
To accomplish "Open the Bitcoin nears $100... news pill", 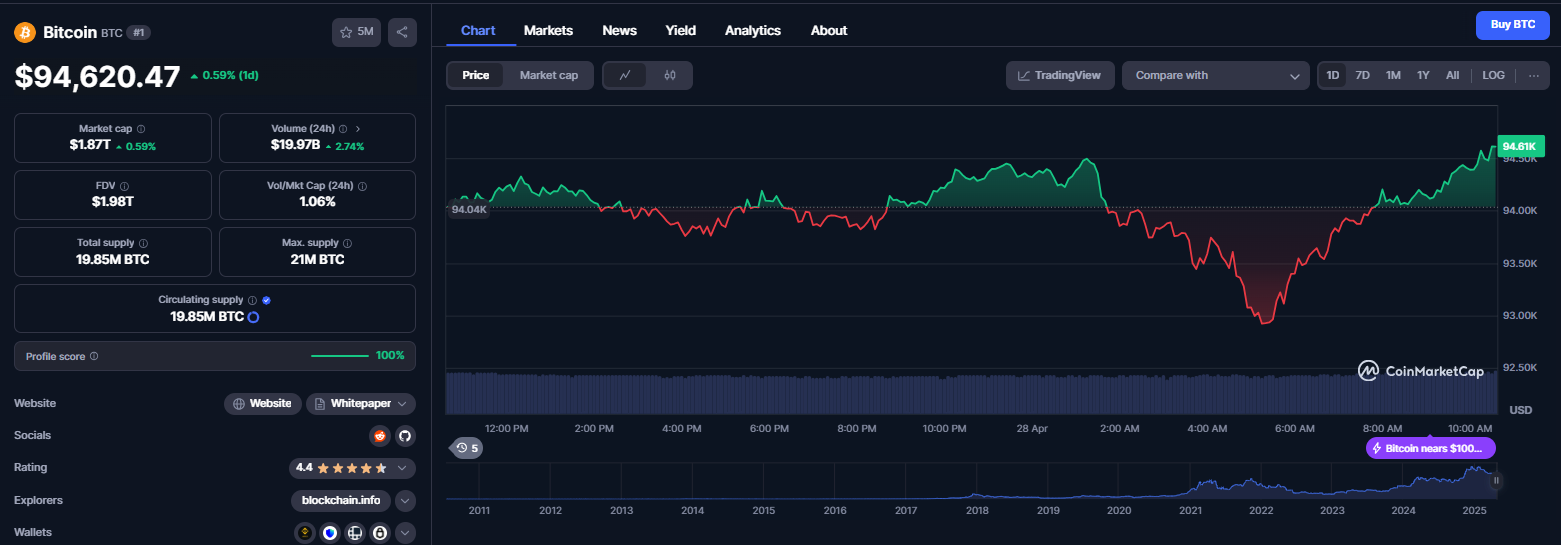I will click(1431, 448).
